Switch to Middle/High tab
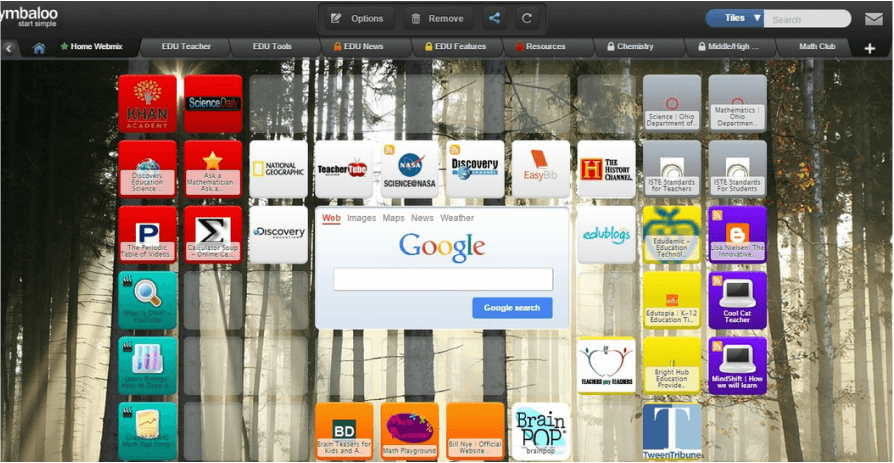The image size is (894, 463). 729,47
